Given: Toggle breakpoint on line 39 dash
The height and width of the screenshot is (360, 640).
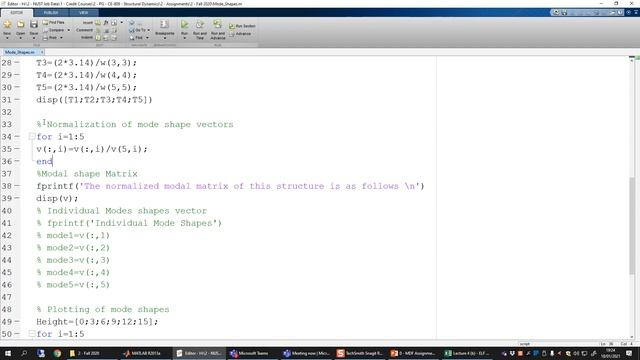Looking at the screenshot, I should (17, 198).
